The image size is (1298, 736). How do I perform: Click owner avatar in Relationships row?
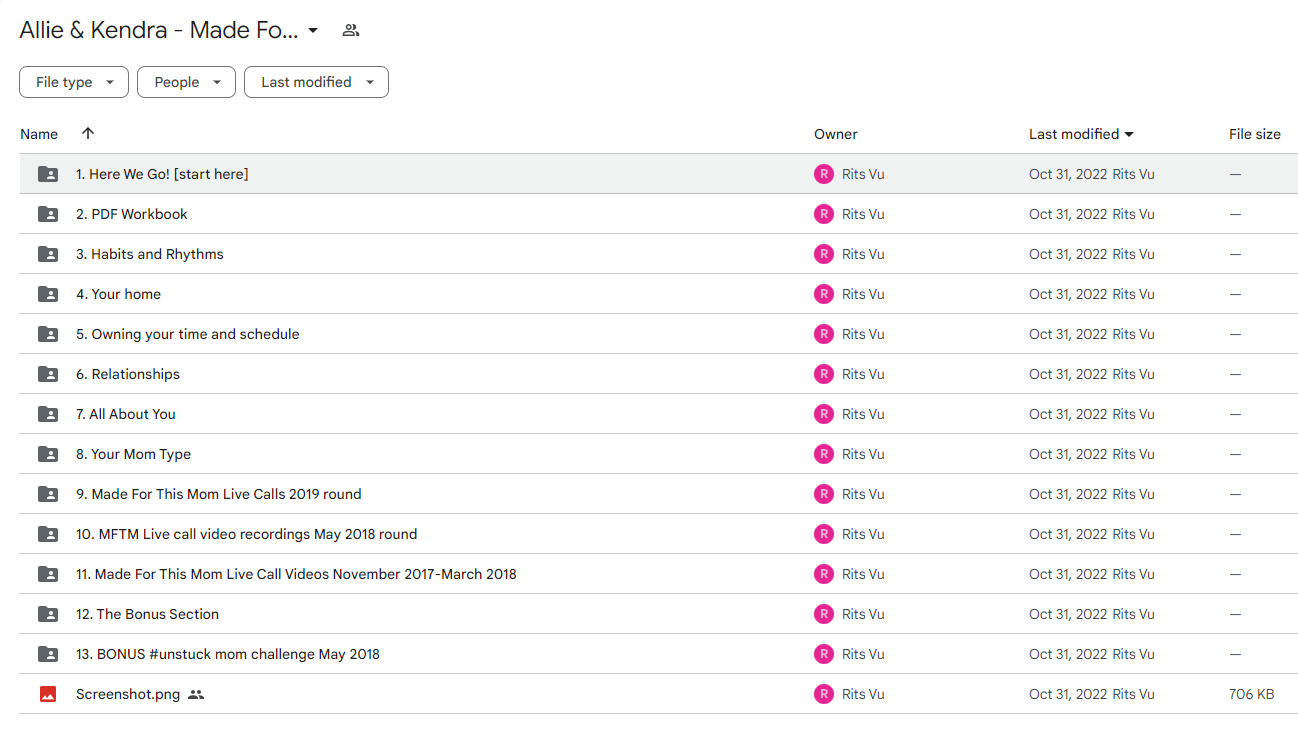tap(824, 374)
